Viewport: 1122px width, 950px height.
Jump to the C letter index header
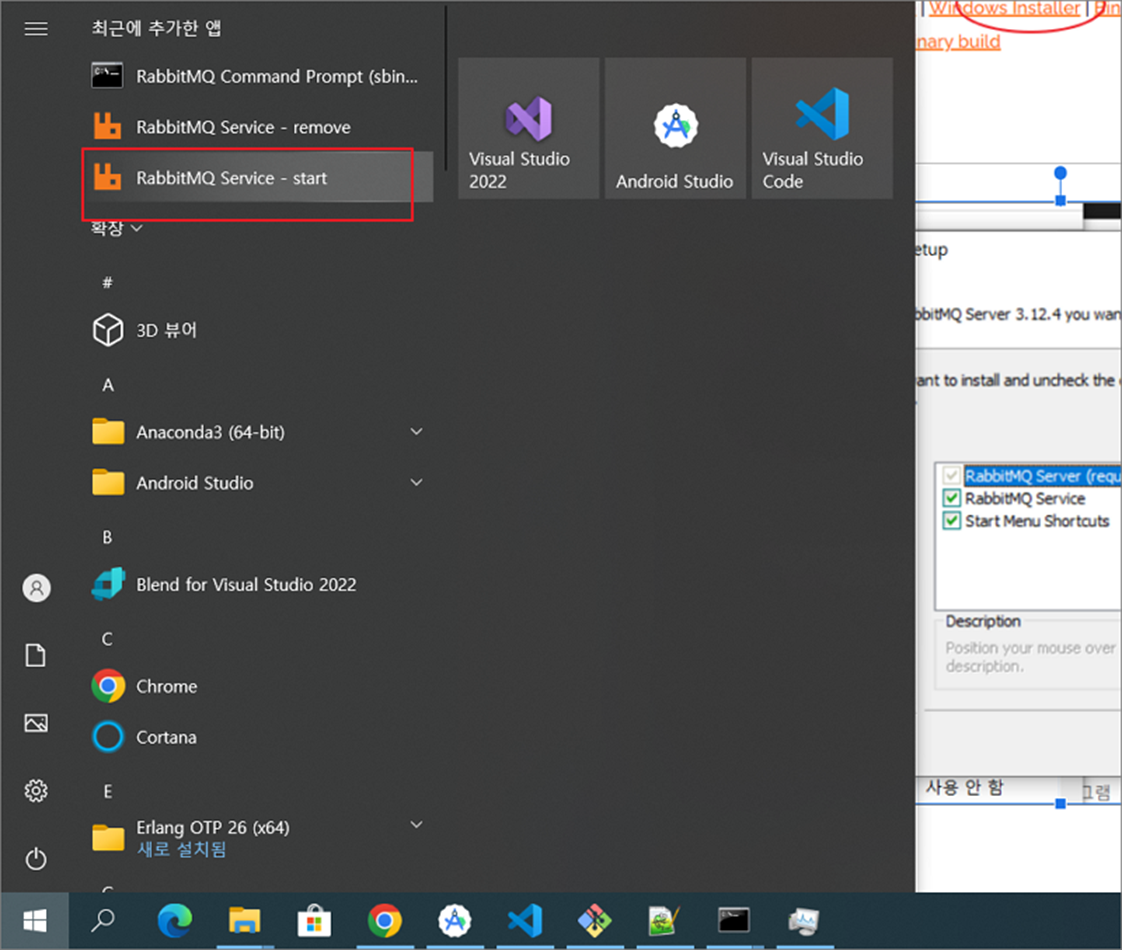[107, 639]
